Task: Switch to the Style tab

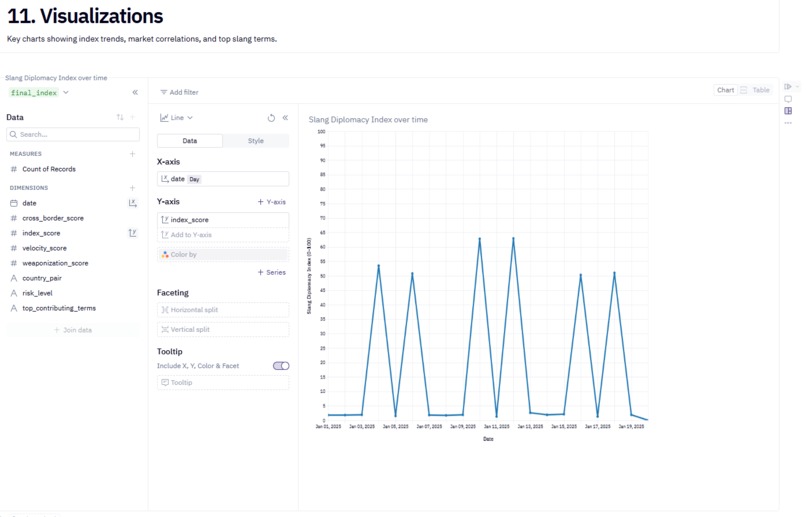Action: [x=255, y=141]
